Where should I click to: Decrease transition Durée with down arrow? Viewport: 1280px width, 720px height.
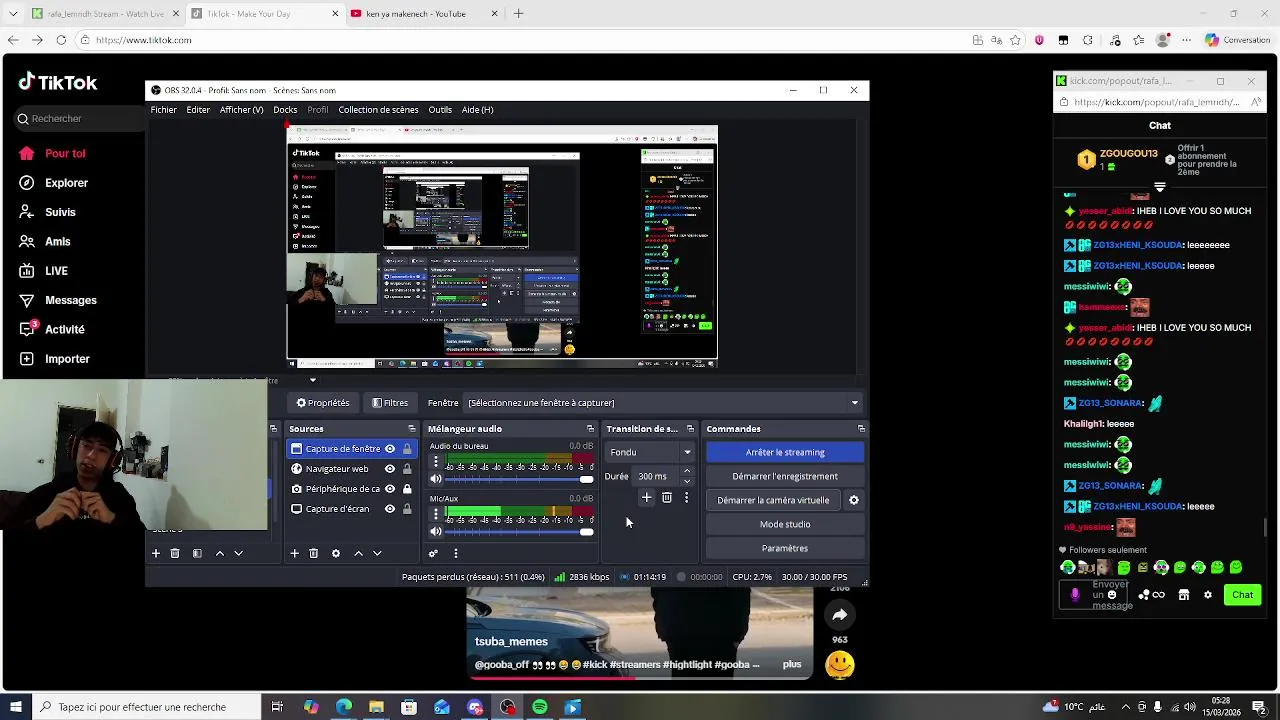(x=686, y=482)
